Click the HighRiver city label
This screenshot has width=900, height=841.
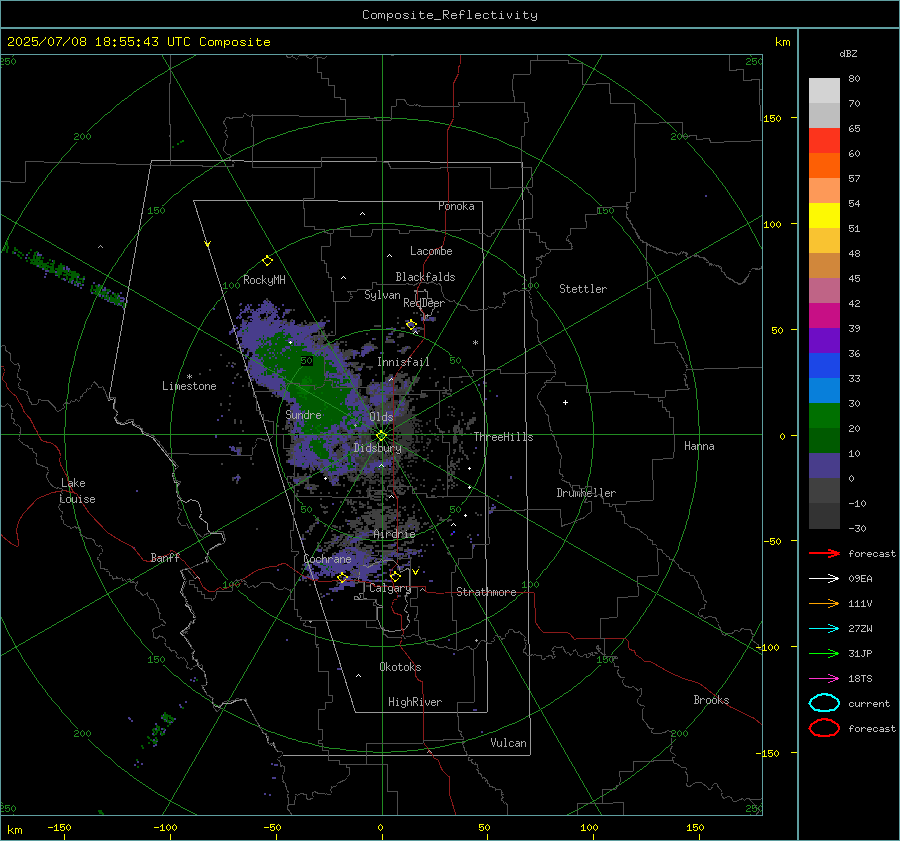coord(415,702)
